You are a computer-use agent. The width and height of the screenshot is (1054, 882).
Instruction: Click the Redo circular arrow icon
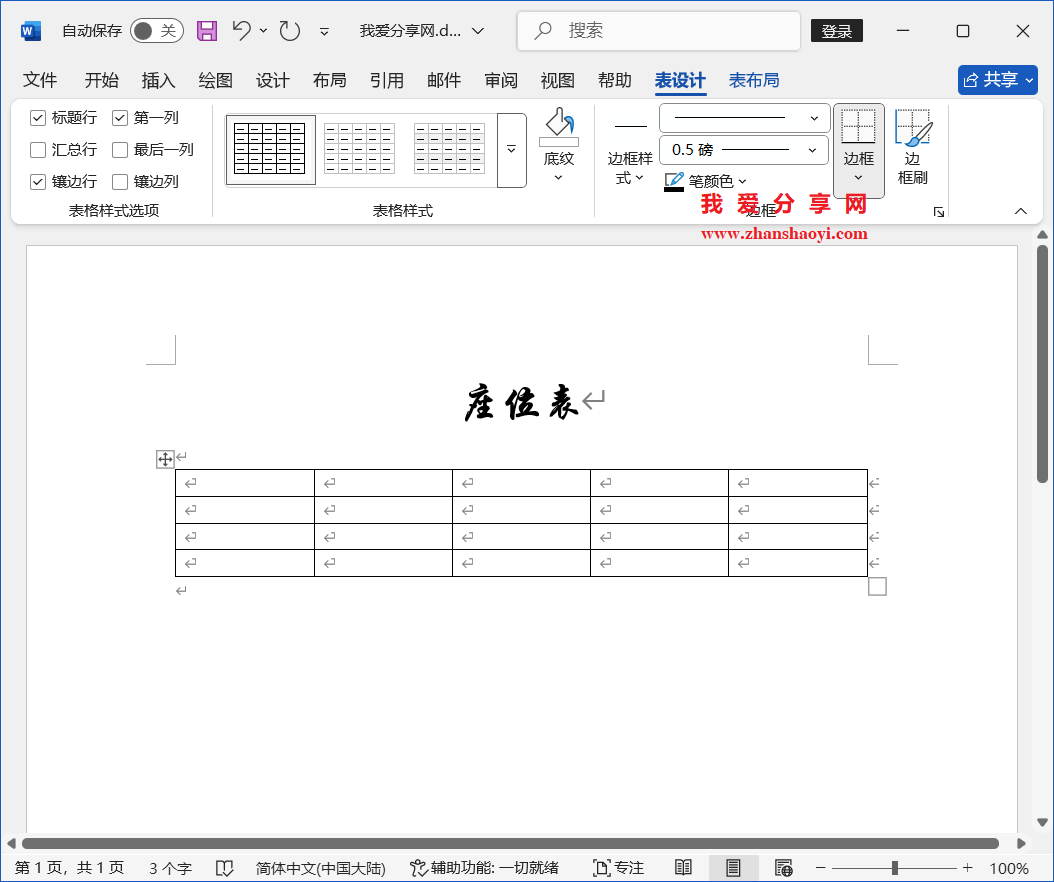pyautogui.click(x=290, y=31)
